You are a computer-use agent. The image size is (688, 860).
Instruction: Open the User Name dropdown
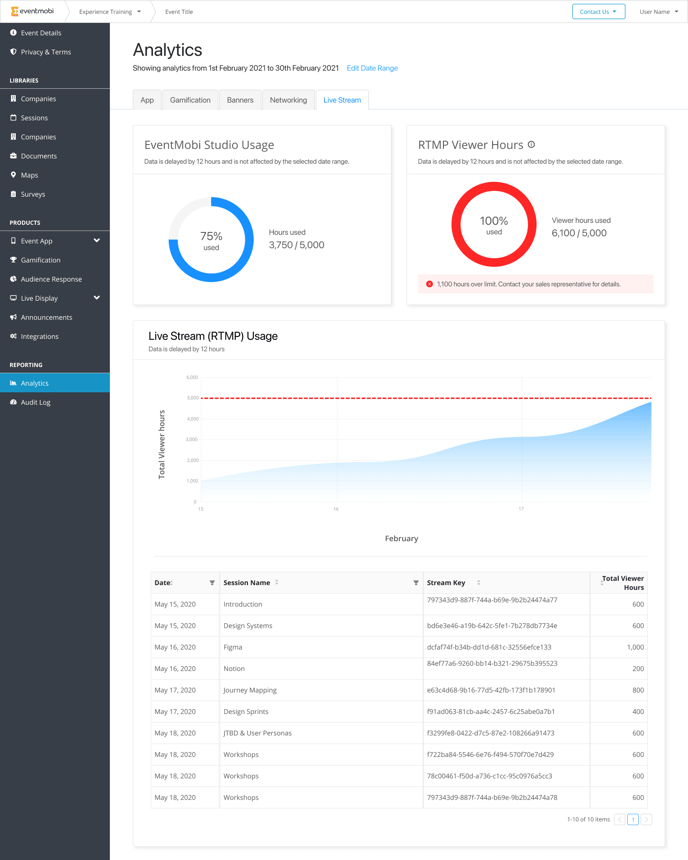(x=659, y=12)
